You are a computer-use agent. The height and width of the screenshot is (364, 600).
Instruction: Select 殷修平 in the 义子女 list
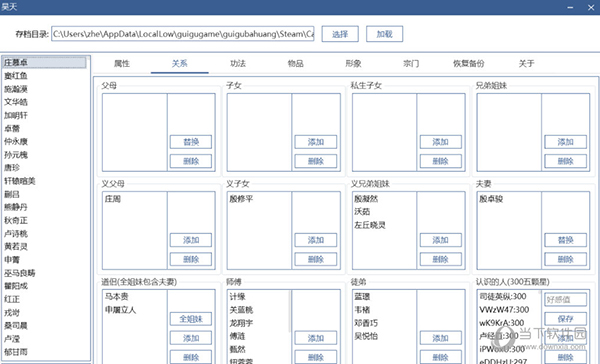(x=241, y=199)
